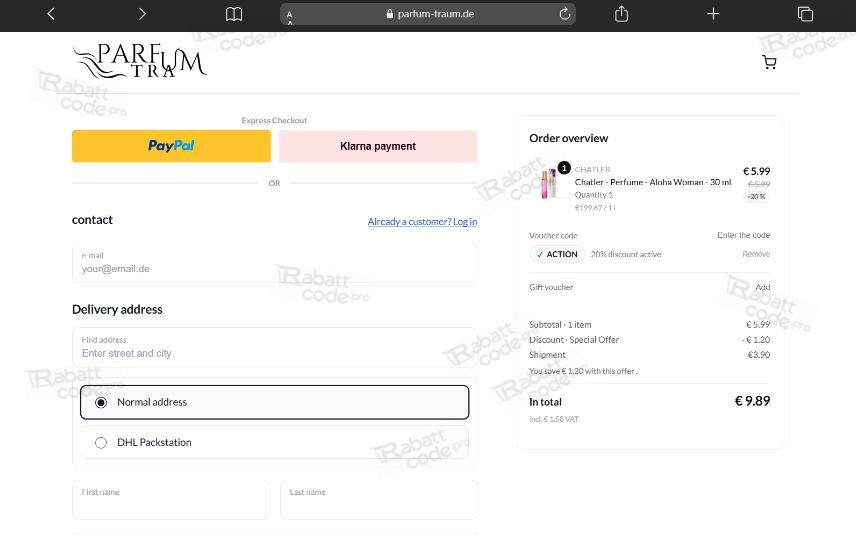This screenshot has height=535, width=856.
Task: Remove the active voucher code
Action: tap(756, 254)
